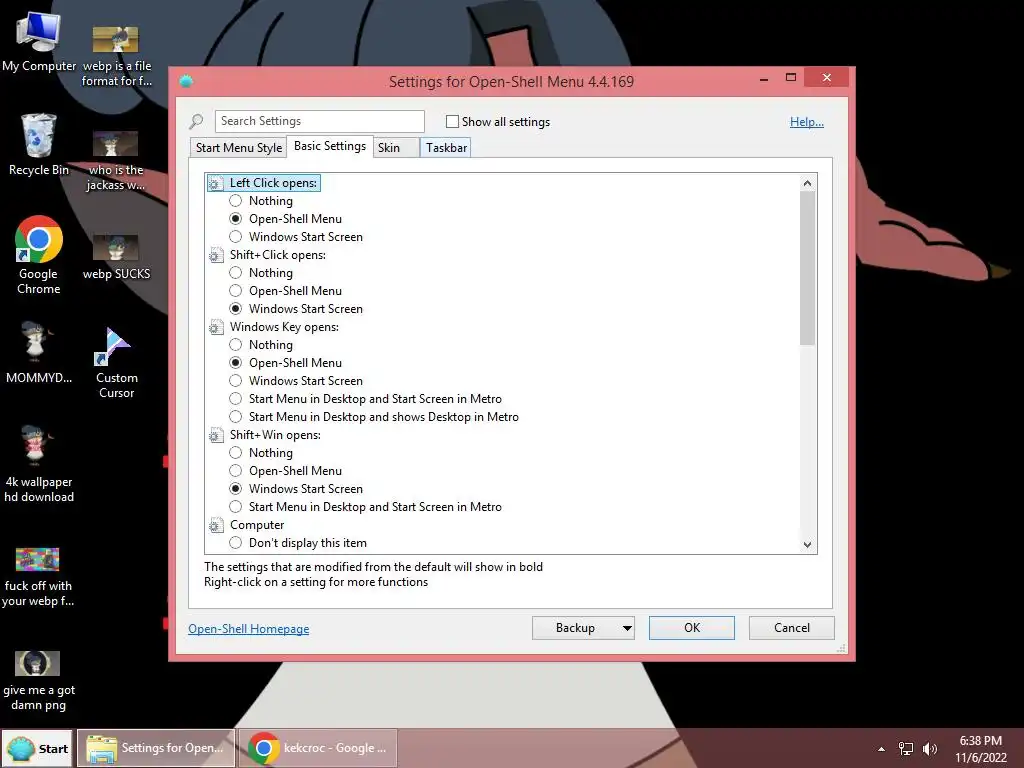Select the 'fuck off with your webp' file icon

point(39,577)
